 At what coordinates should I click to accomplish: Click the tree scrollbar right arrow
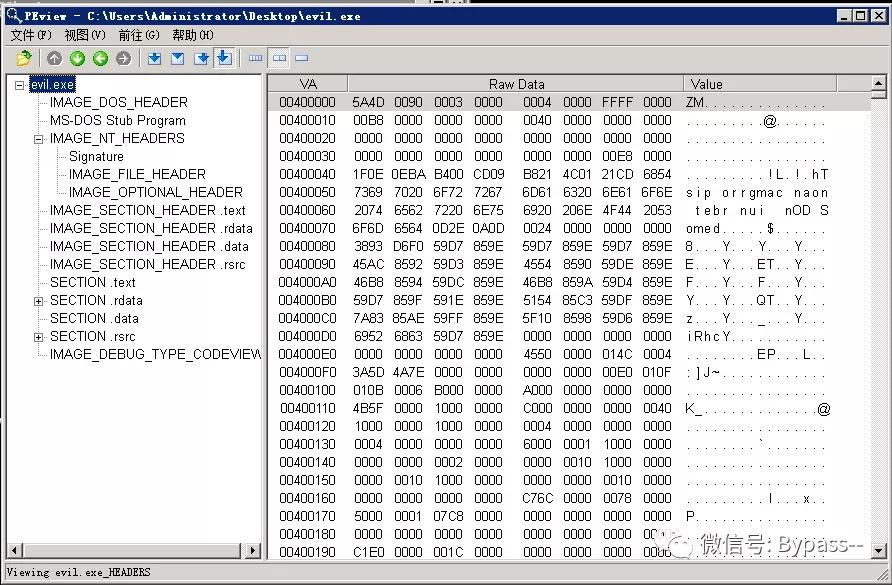point(252,550)
